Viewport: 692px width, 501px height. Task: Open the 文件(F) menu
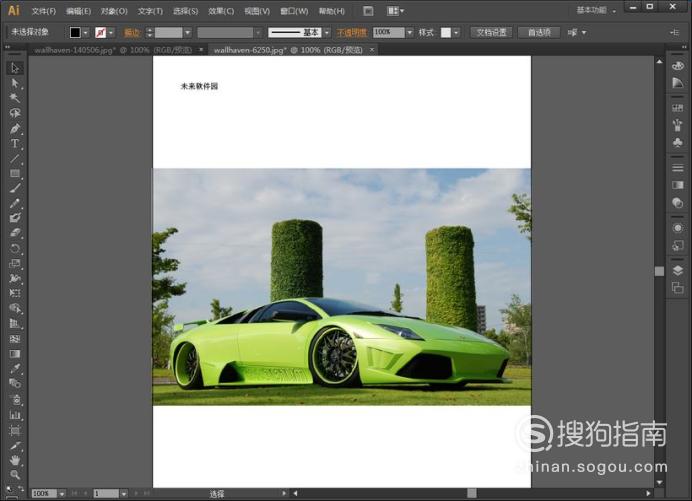click(x=44, y=11)
